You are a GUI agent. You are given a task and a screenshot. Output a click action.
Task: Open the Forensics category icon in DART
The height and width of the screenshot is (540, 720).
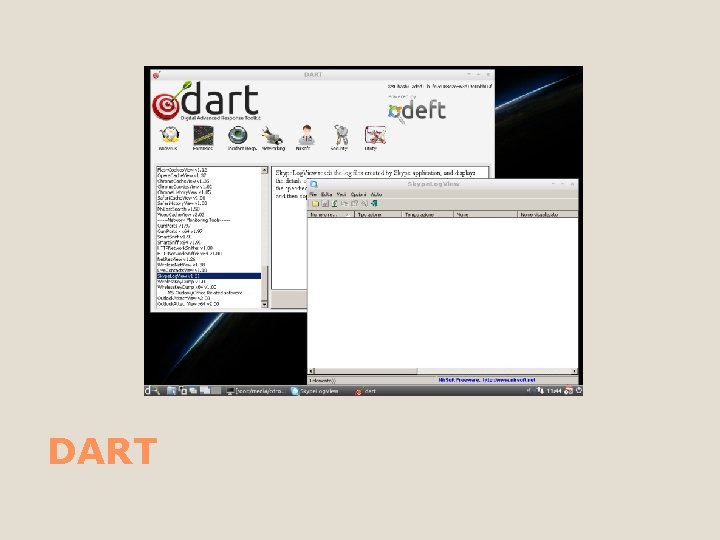[203, 136]
